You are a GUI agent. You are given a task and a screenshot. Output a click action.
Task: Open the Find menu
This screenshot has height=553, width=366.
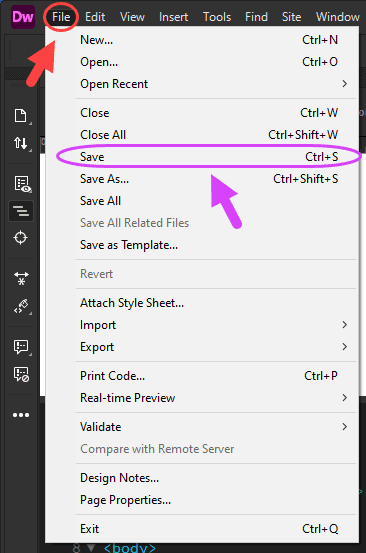coord(256,17)
